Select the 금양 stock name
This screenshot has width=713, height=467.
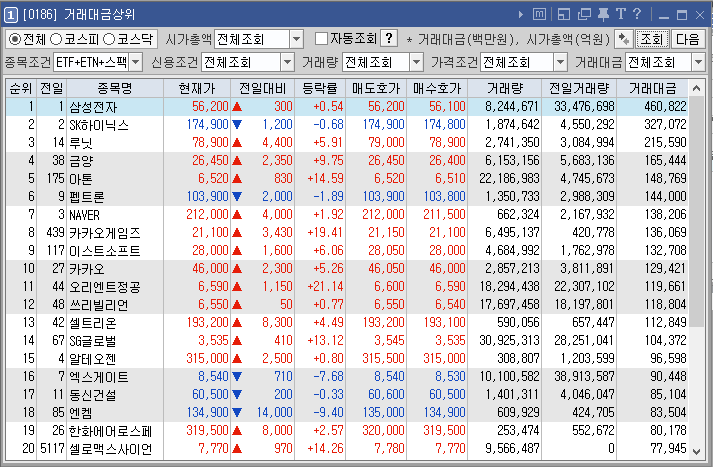tap(81, 161)
